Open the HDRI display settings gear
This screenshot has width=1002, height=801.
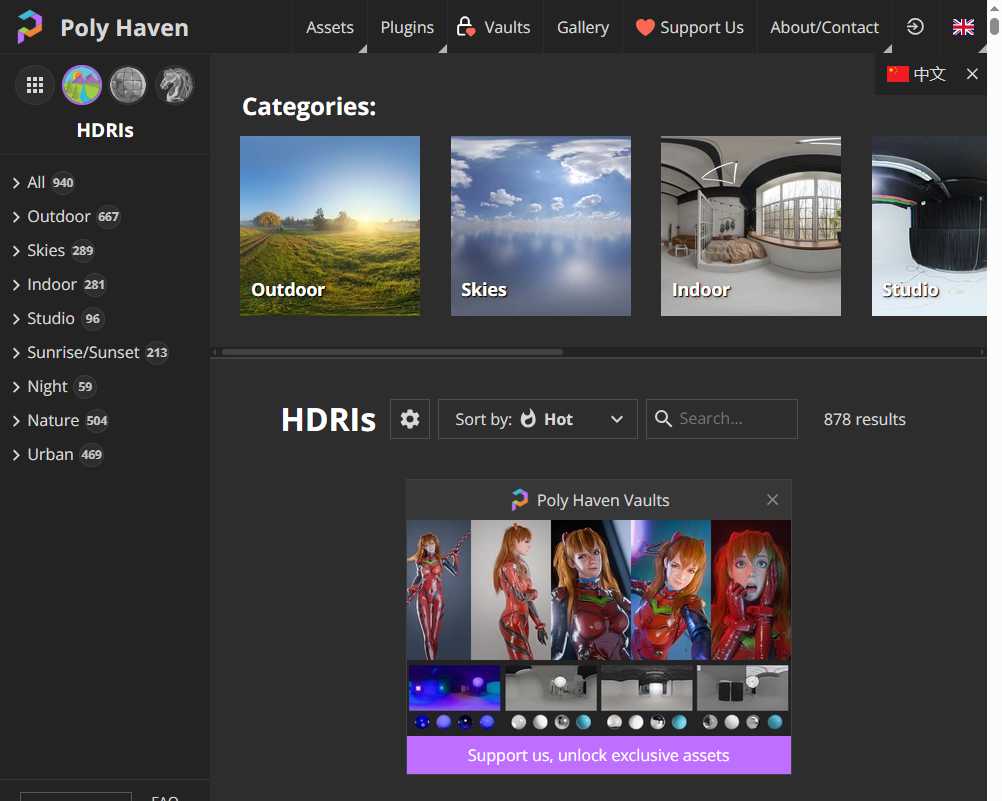(x=410, y=419)
